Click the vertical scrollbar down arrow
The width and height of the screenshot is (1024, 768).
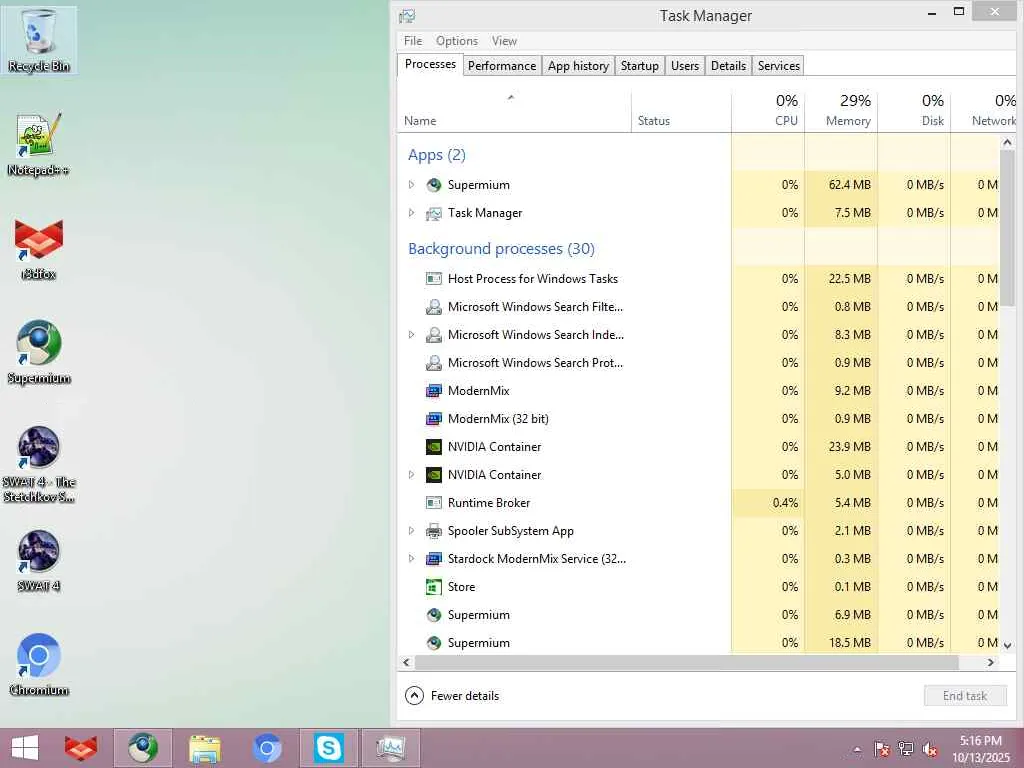[1007, 645]
